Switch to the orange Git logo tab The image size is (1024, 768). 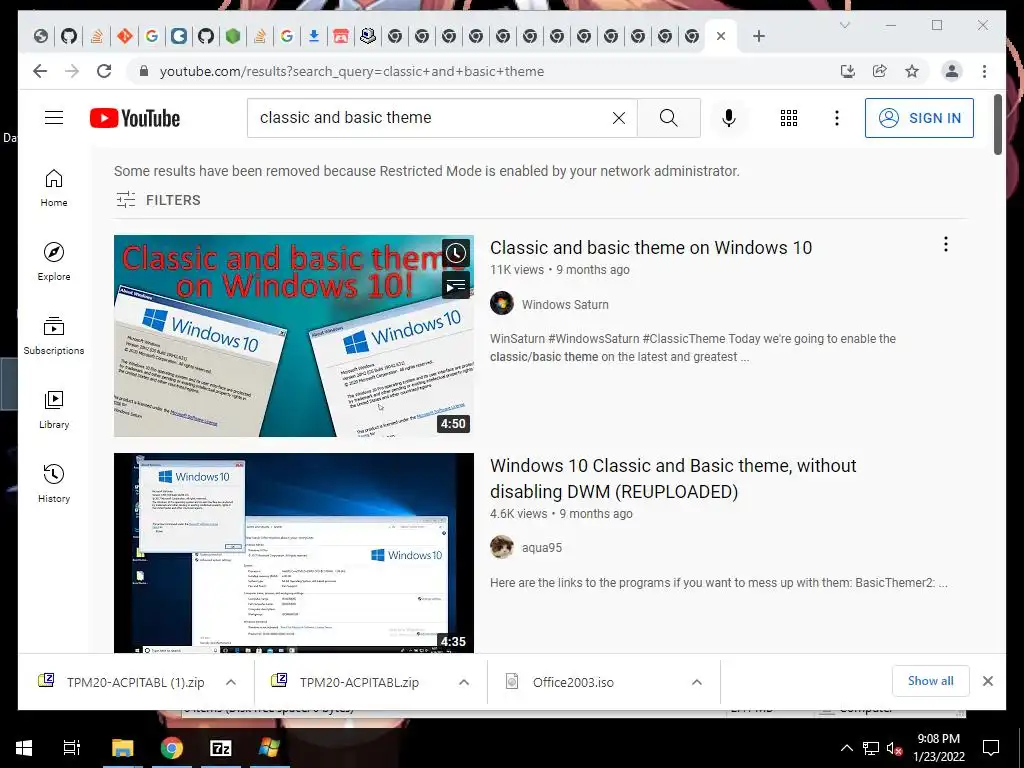(124, 37)
